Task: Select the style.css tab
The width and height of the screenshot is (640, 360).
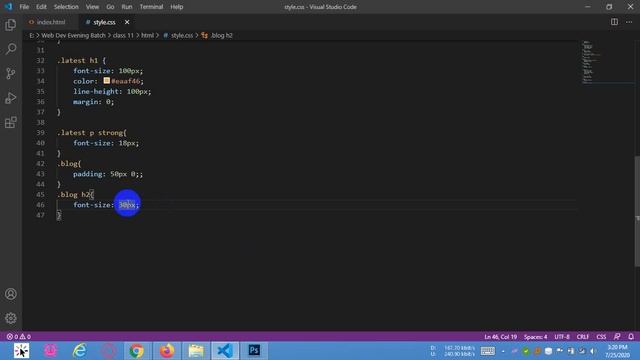Action: tap(104, 22)
